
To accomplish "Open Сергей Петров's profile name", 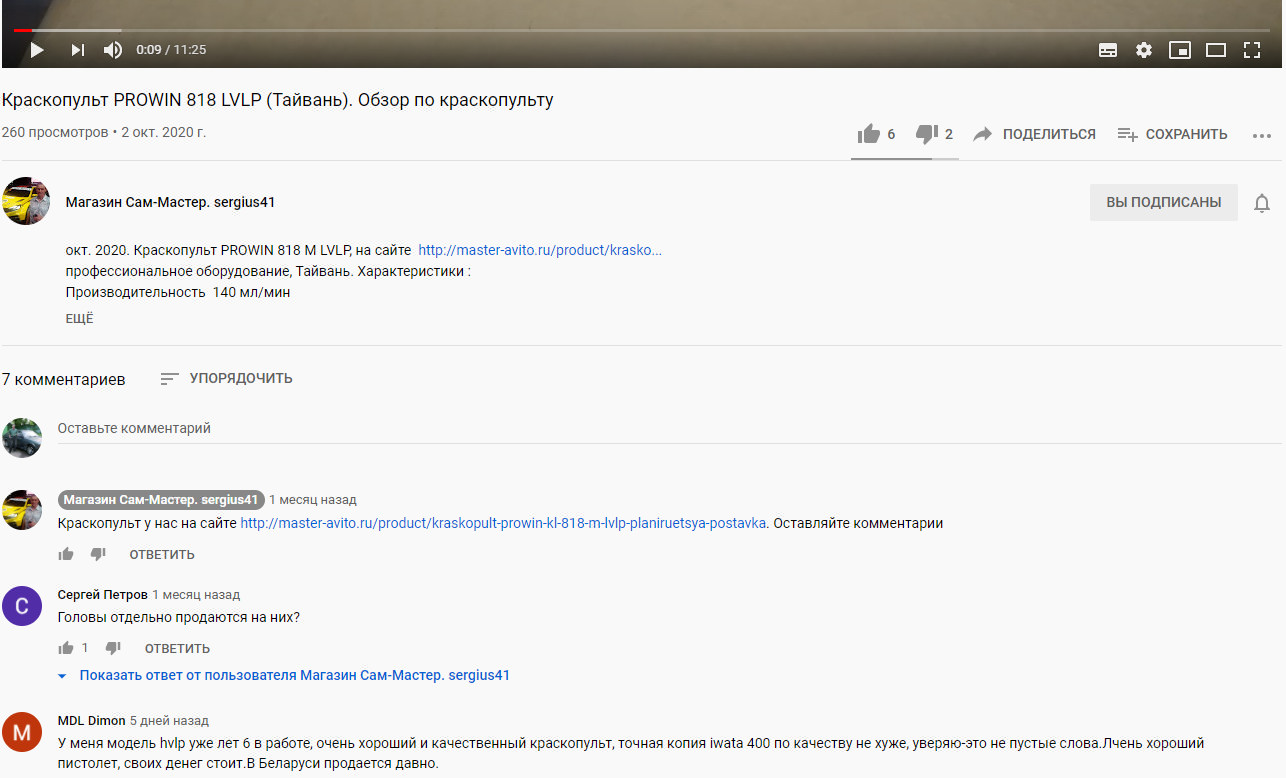I will click(x=103, y=595).
